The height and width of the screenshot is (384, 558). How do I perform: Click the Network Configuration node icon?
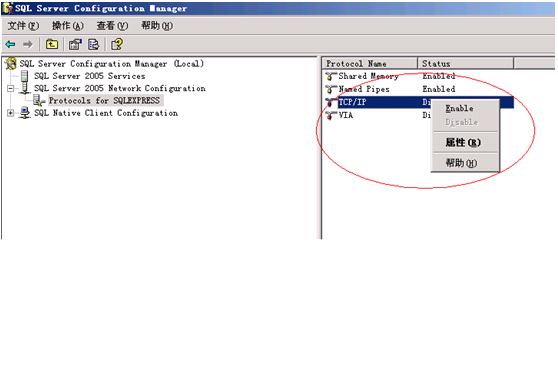[25, 88]
